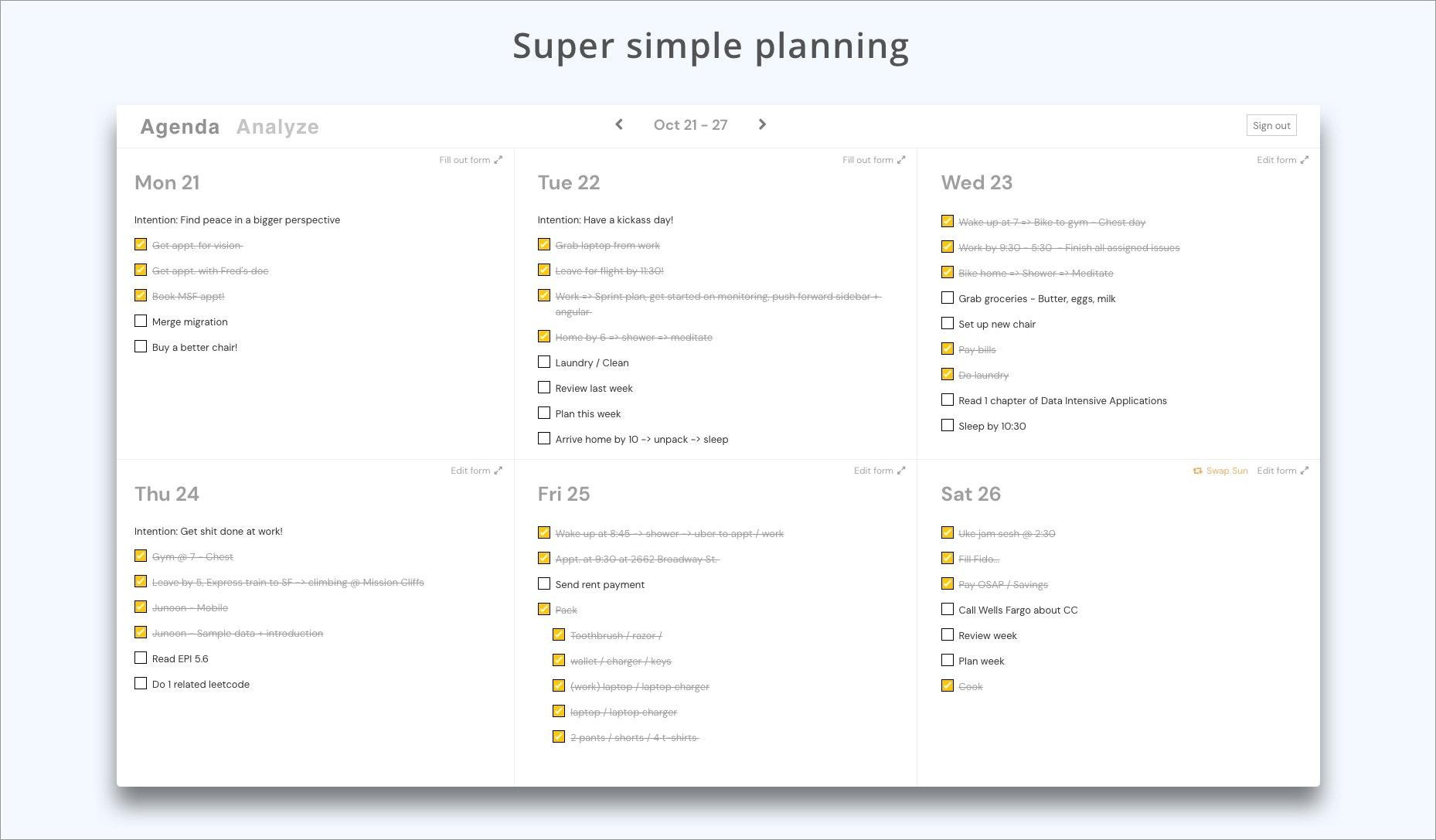1436x840 pixels.
Task: Uncheck the Pay bills task
Action: (x=948, y=349)
